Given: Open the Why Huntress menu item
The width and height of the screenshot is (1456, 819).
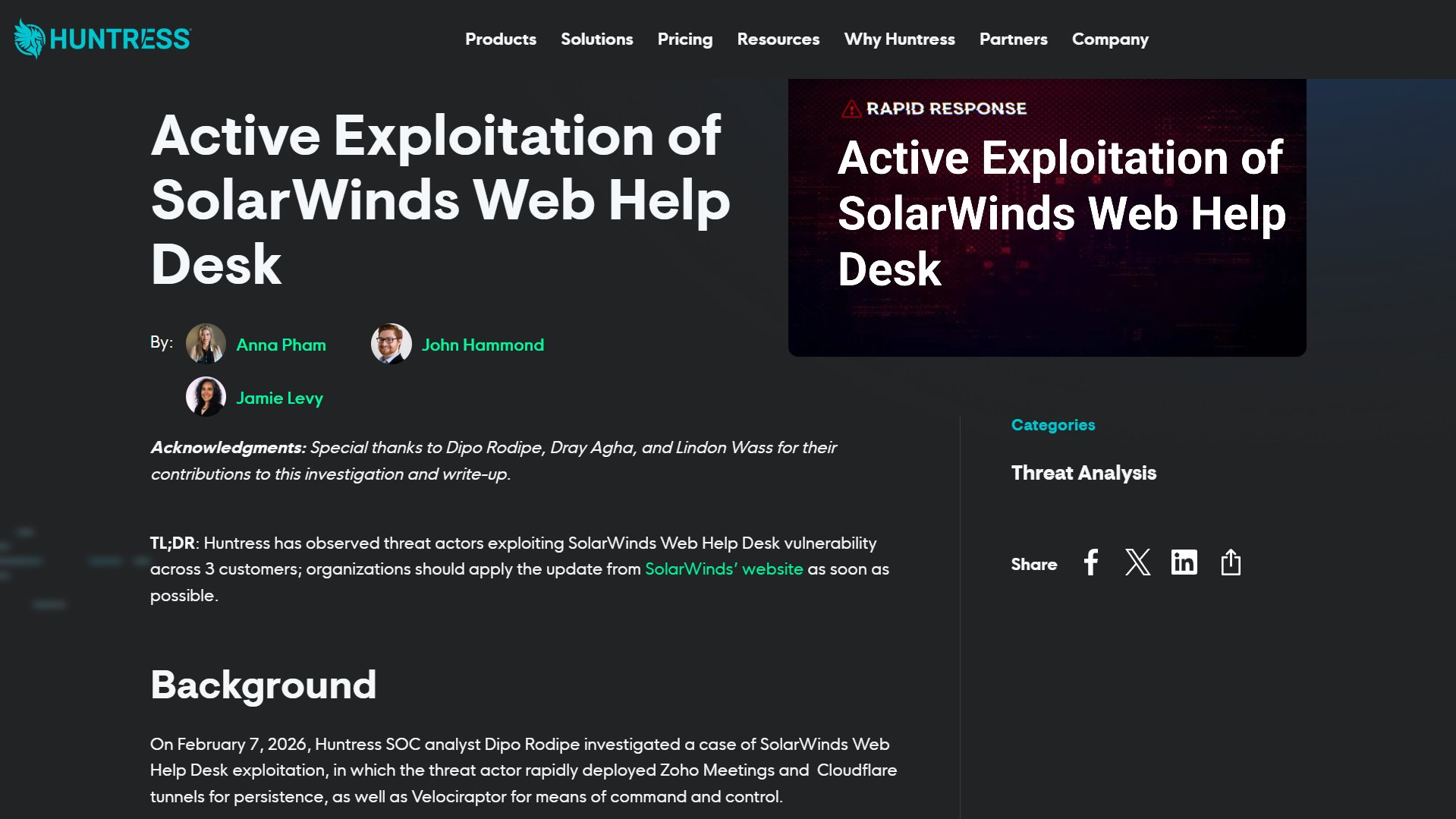Looking at the screenshot, I should (899, 39).
